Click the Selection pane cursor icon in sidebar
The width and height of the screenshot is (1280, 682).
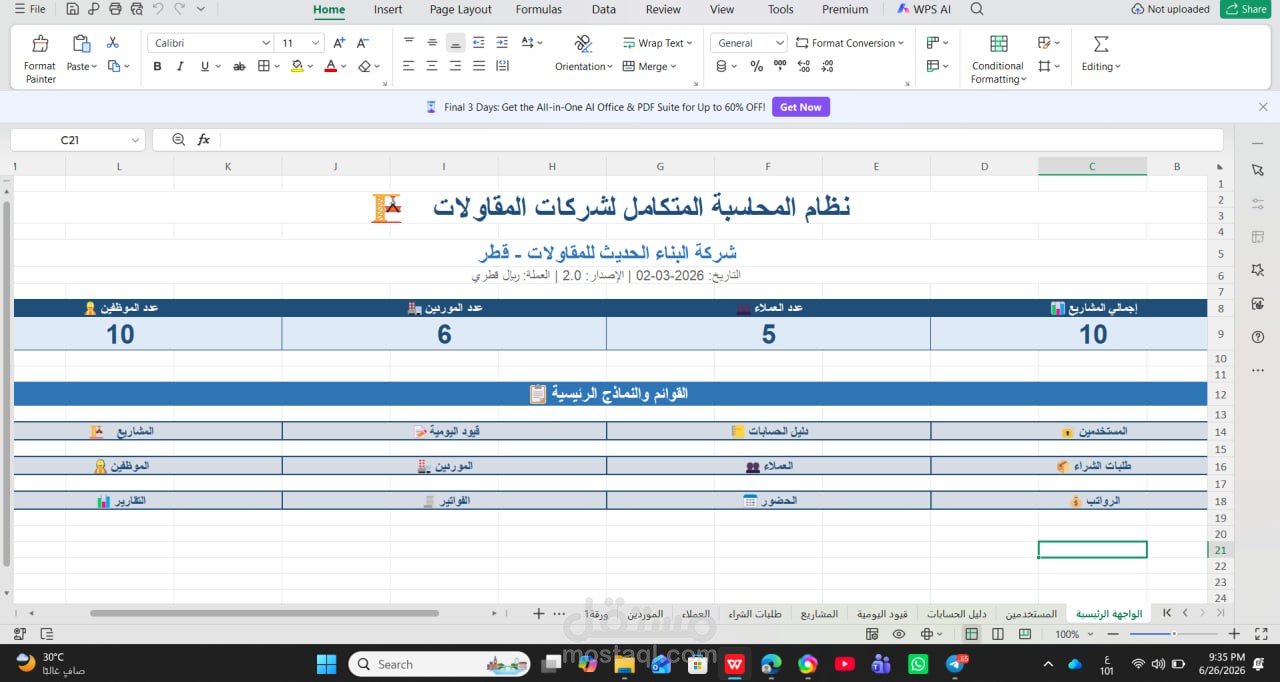(1258, 171)
